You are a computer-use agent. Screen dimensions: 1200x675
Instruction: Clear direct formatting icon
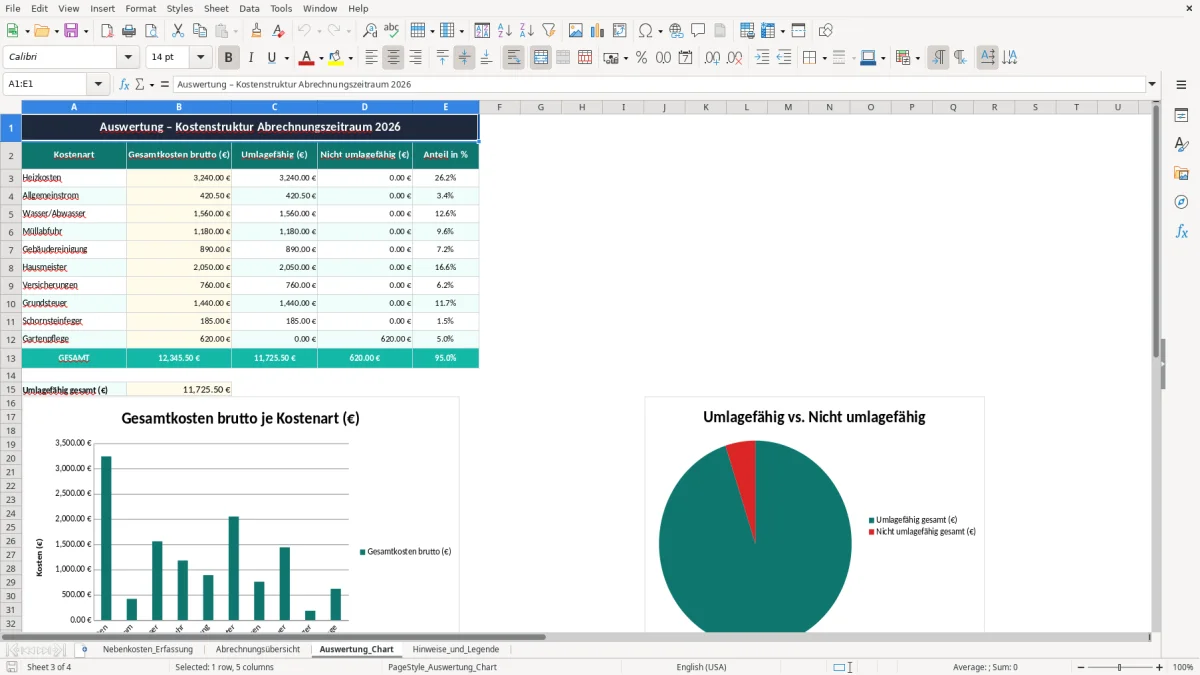click(x=278, y=30)
